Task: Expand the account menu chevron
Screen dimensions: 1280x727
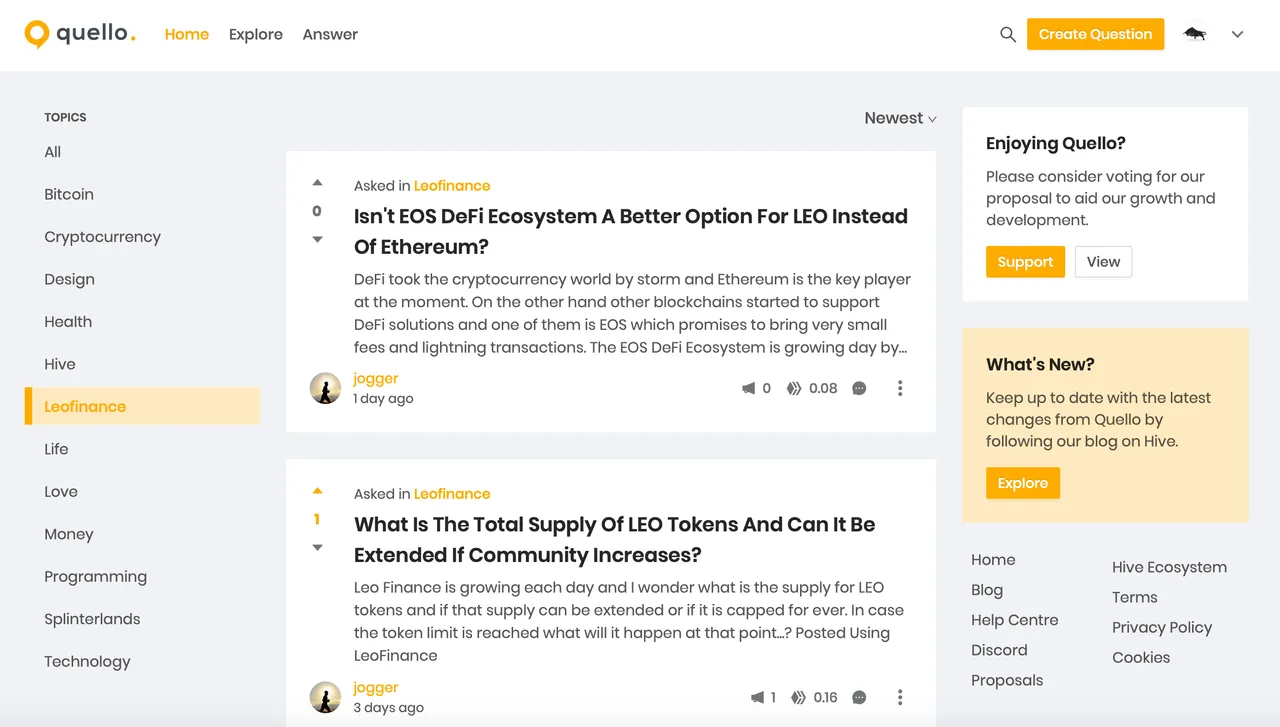Action: click(1237, 34)
